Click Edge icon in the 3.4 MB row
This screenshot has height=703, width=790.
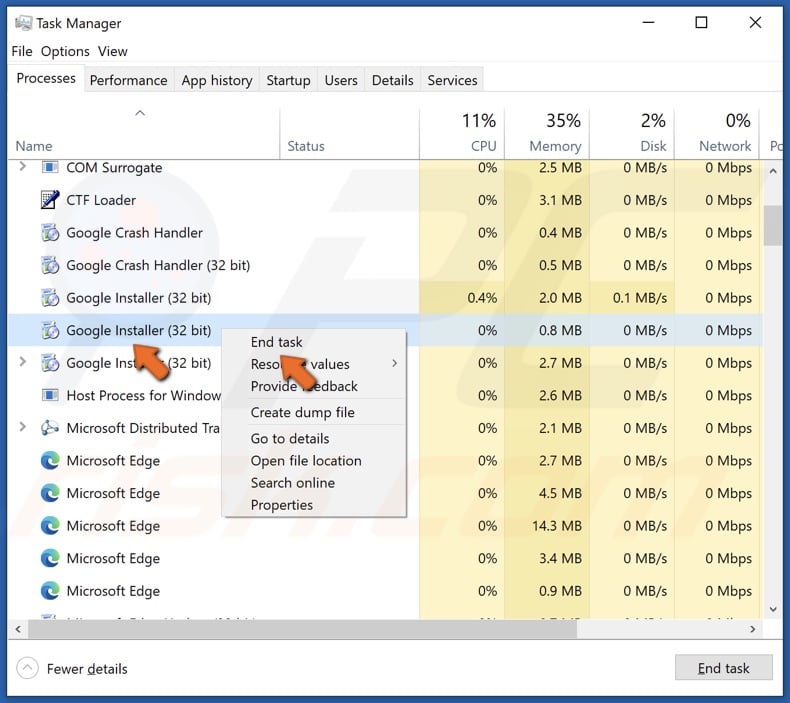49,558
